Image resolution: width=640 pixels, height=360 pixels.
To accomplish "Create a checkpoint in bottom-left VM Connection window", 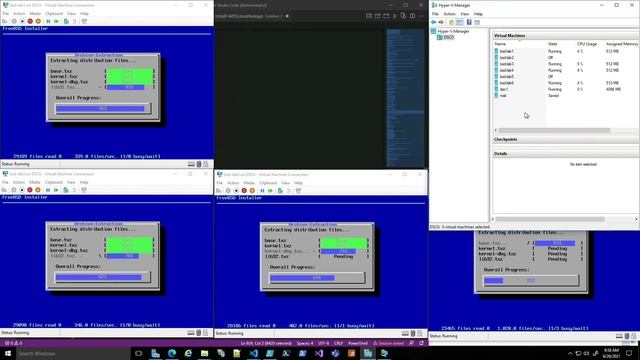I will coord(66,190).
